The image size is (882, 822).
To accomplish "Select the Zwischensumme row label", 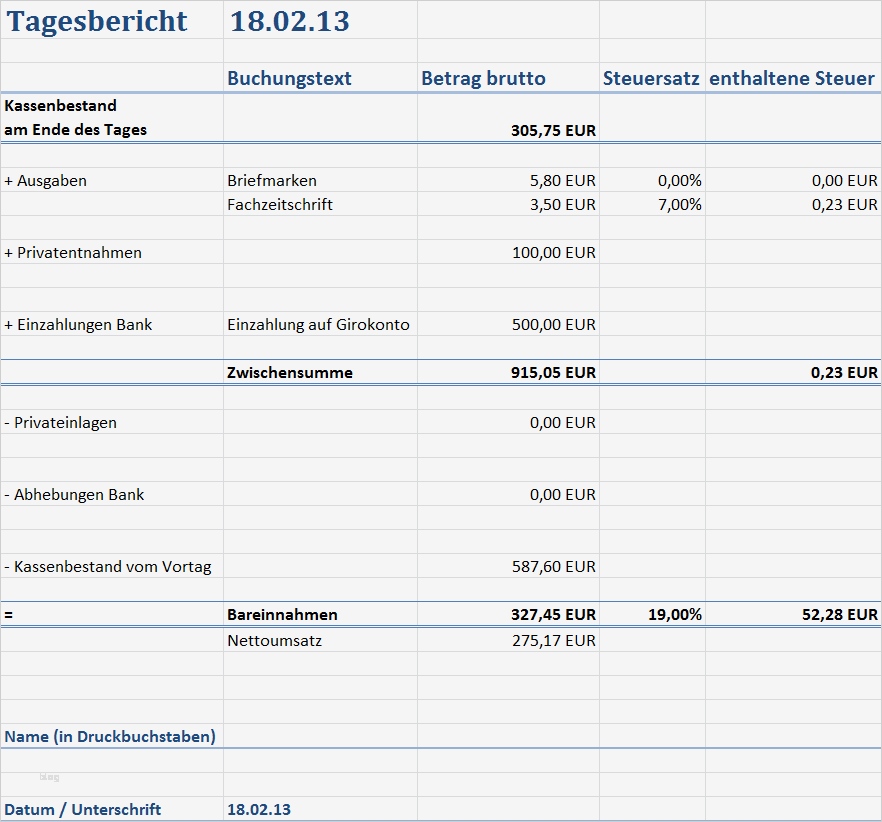I will [290, 372].
